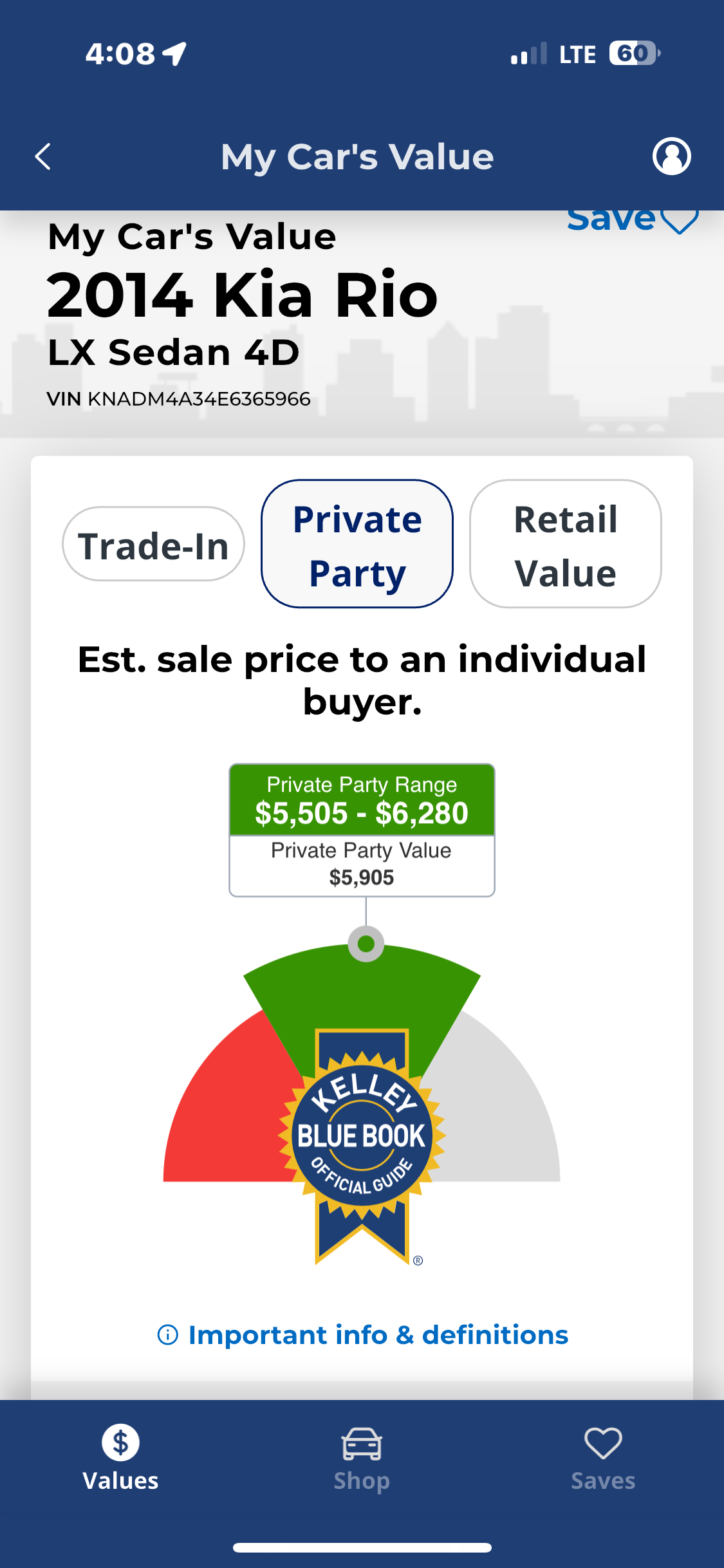Tap the back chevron arrow
Viewport: 724px width, 1568px height.
42,156
